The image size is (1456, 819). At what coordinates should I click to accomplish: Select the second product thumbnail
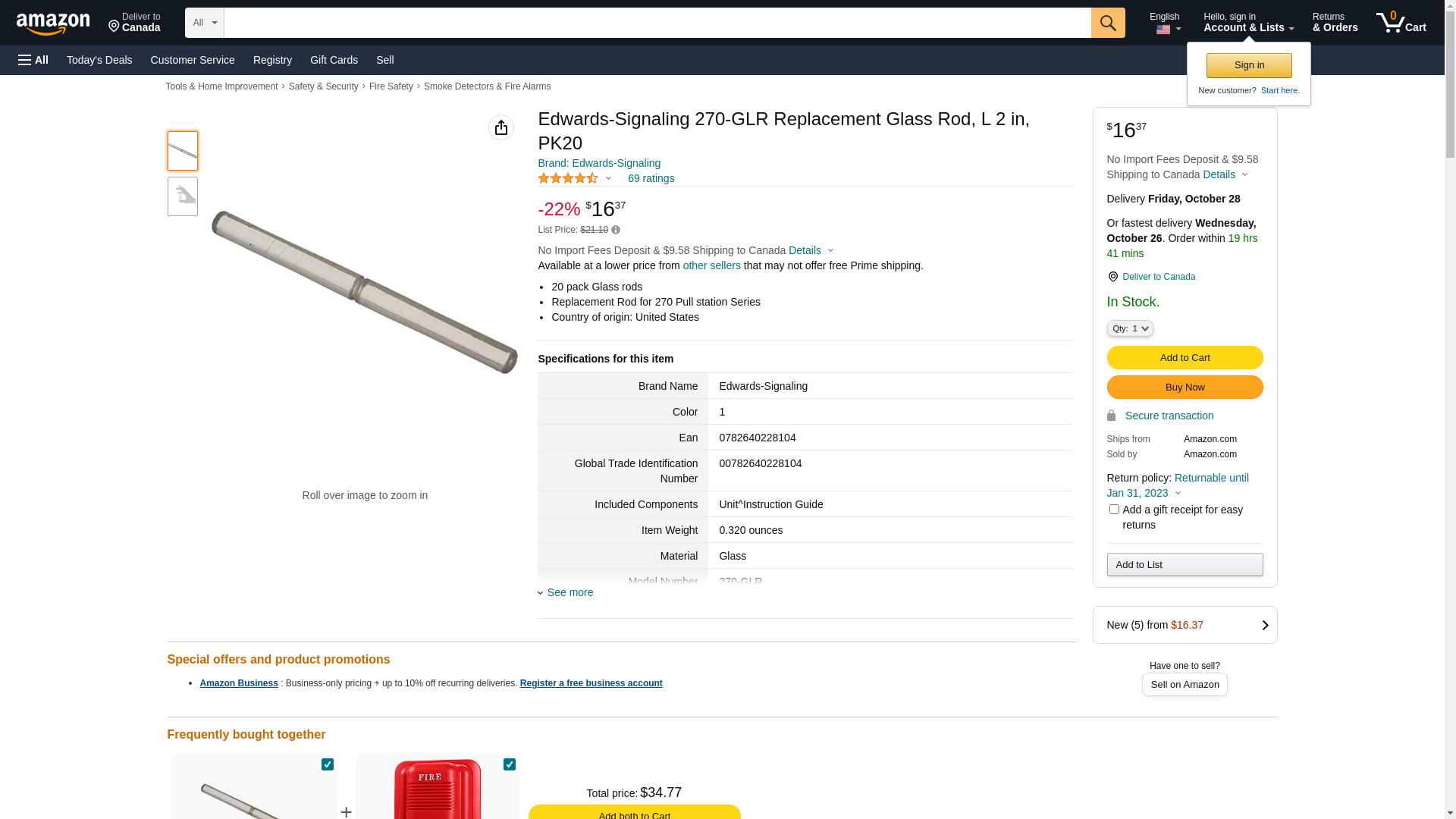[x=183, y=196]
